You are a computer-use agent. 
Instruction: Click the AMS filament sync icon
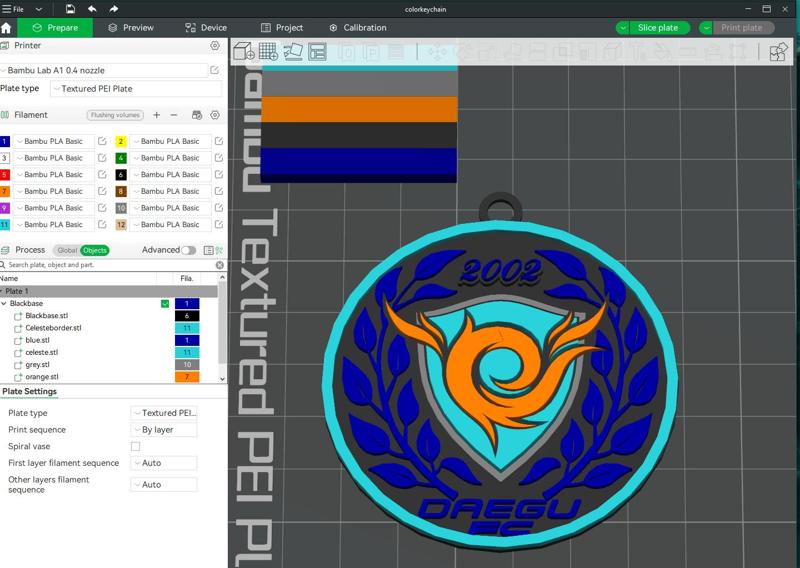pyautogui.click(x=196, y=115)
